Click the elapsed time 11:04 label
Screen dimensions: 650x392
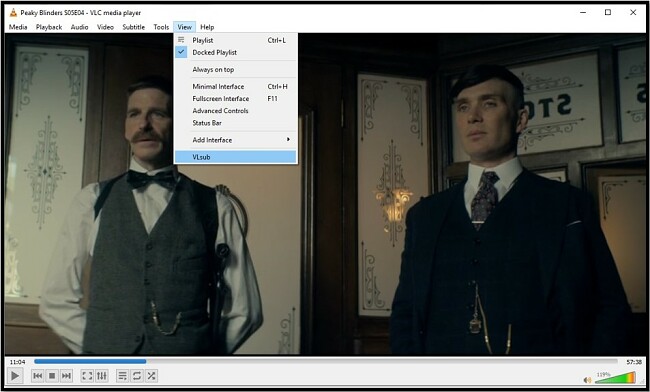17,362
